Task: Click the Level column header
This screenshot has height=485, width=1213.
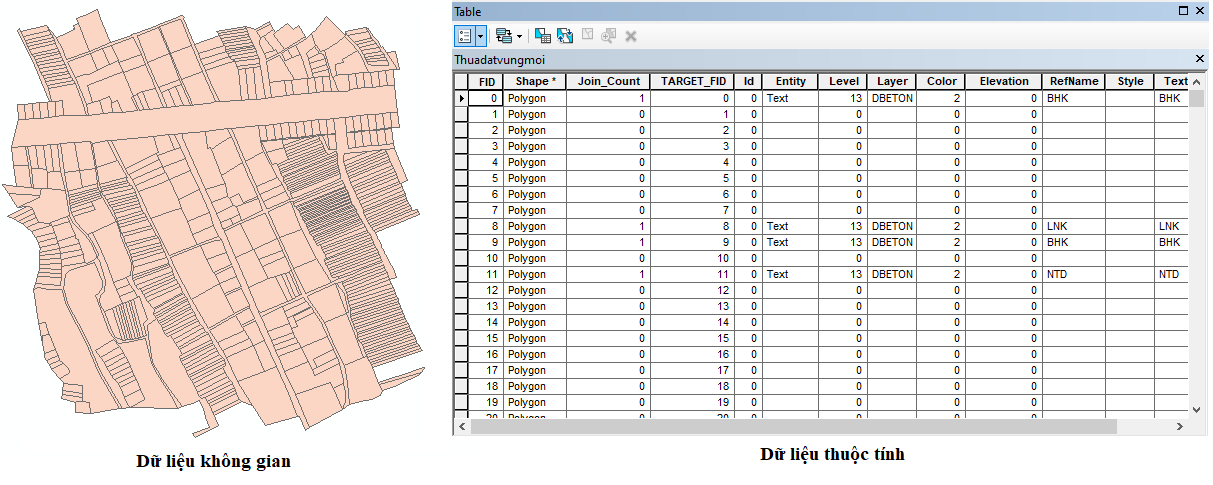Action: [843, 82]
